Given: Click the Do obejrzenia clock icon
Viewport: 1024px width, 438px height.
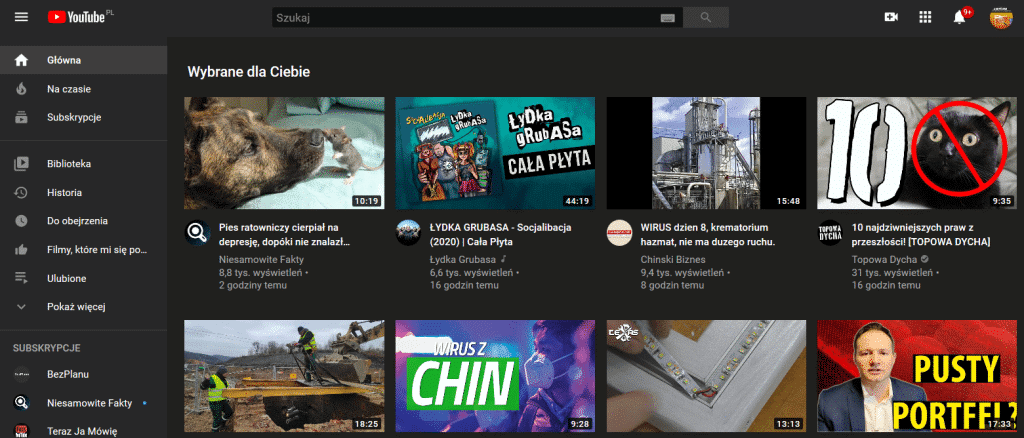Looking at the screenshot, I should pyautogui.click(x=22, y=221).
